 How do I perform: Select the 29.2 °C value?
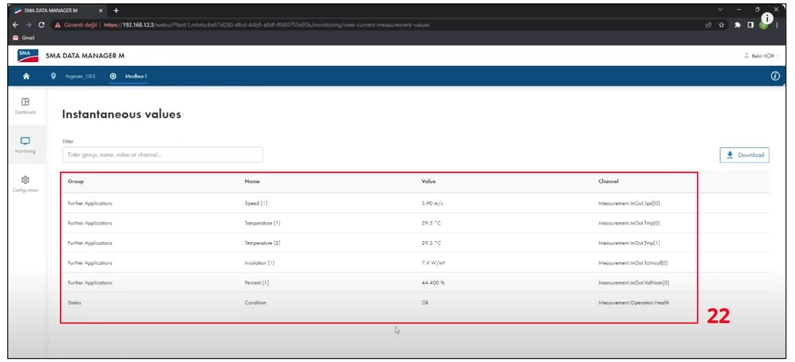click(x=431, y=243)
